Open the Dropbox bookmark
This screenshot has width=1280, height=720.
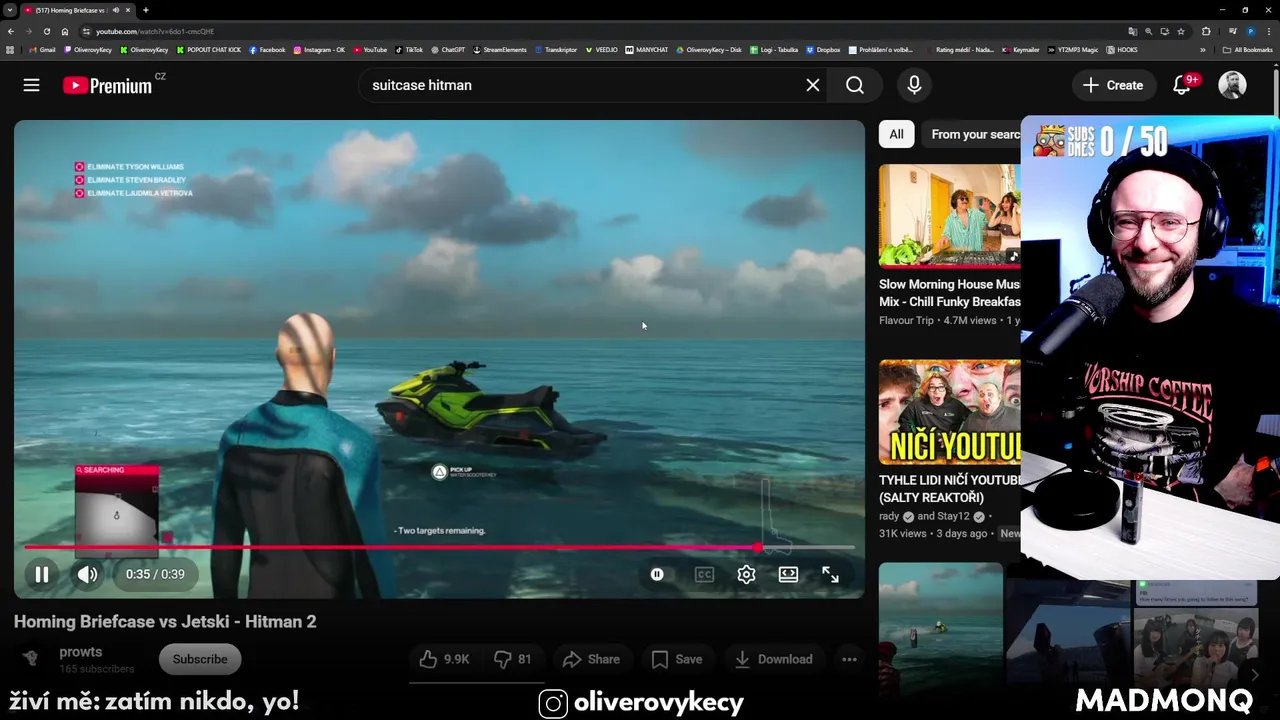823,49
